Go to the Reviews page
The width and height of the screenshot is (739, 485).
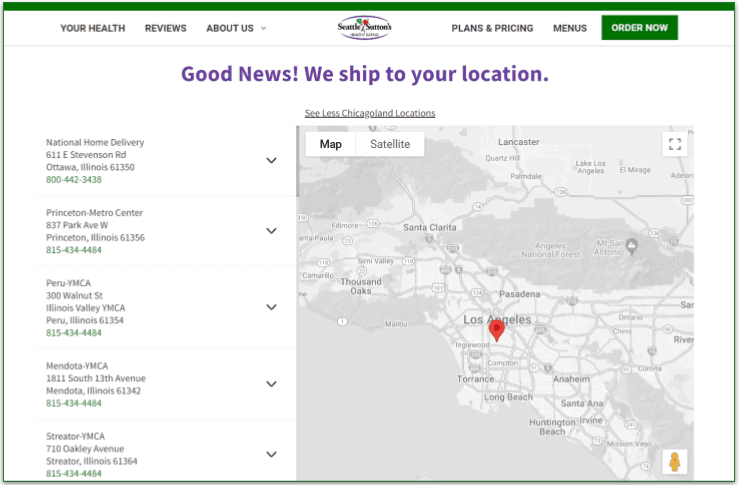click(165, 28)
